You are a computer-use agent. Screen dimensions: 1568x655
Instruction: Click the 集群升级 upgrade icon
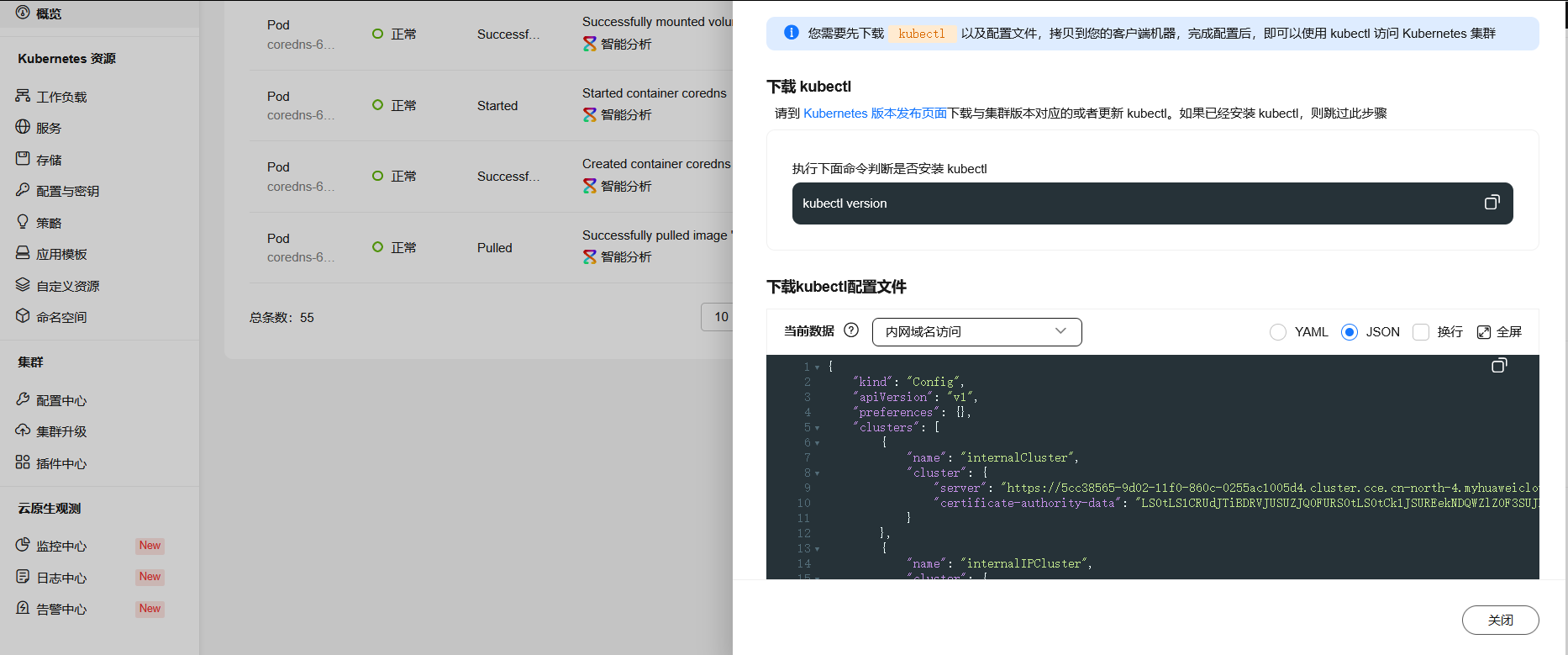tap(23, 431)
